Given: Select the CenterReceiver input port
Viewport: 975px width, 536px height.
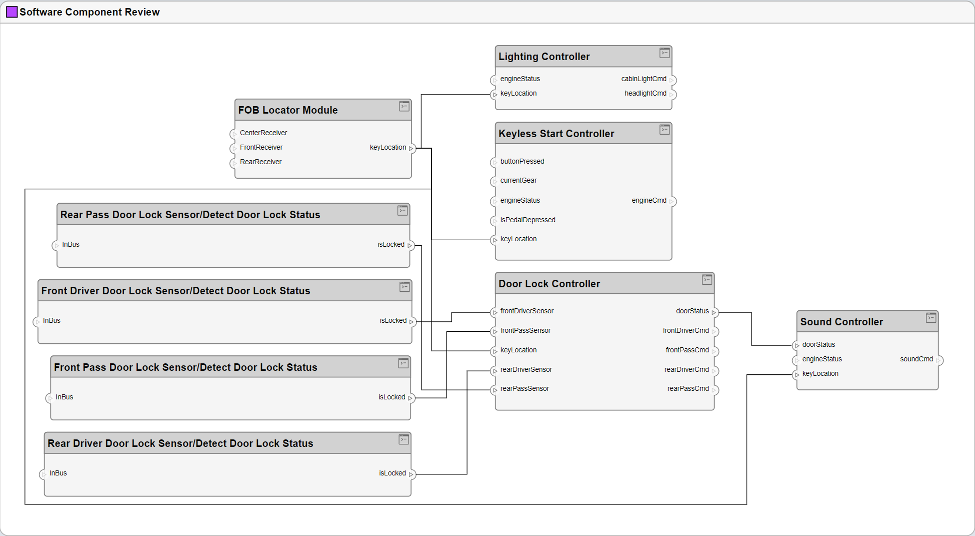Looking at the screenshot, I should click(234, 133).
